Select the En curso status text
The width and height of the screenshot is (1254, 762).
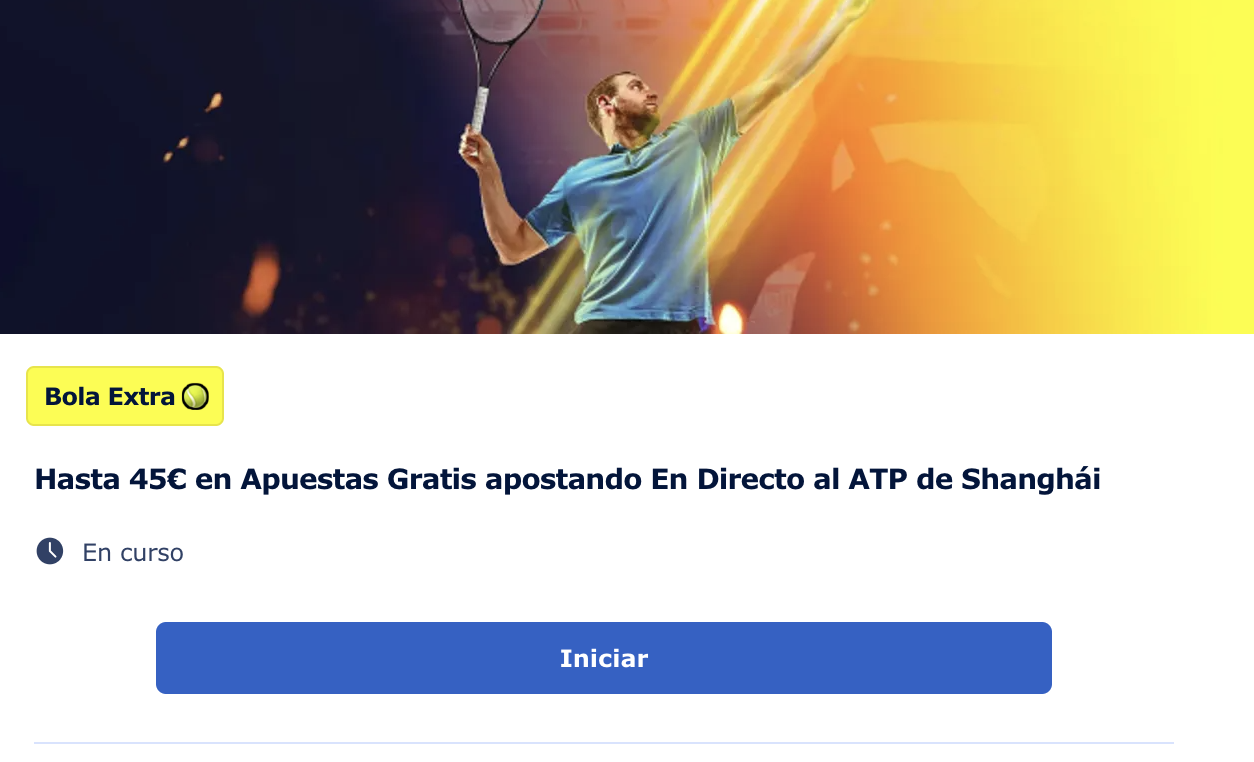pos(133,553)
